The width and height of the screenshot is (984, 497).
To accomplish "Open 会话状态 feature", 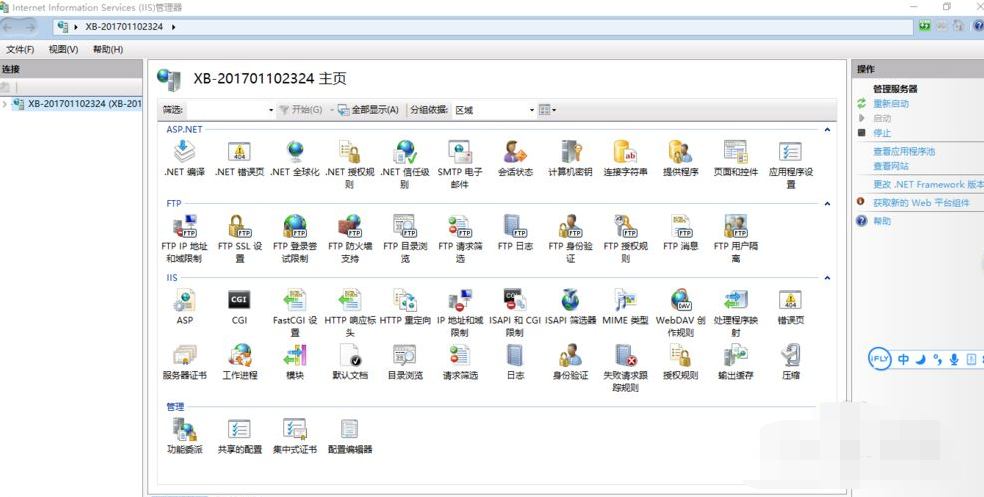I will [515, 158].
